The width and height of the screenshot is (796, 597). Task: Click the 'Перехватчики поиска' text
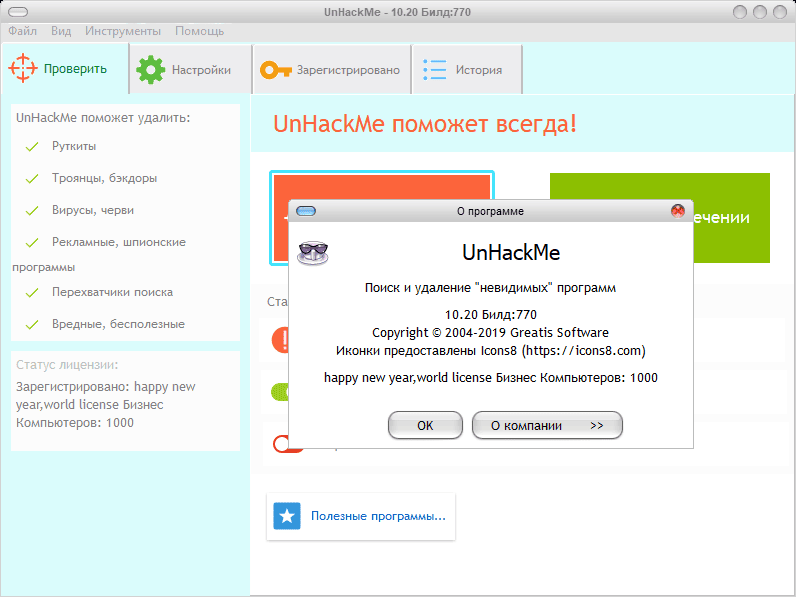click(x=112, y=292)
